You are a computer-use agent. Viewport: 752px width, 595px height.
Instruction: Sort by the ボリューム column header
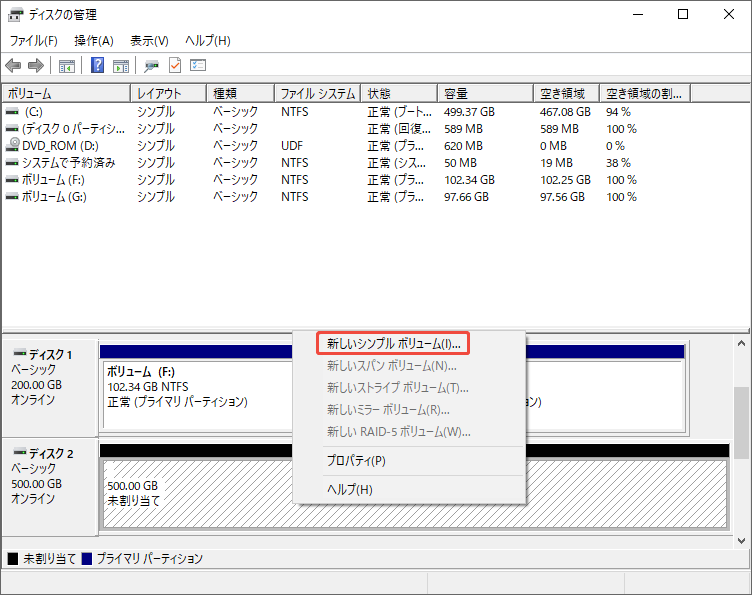[66, 93]
